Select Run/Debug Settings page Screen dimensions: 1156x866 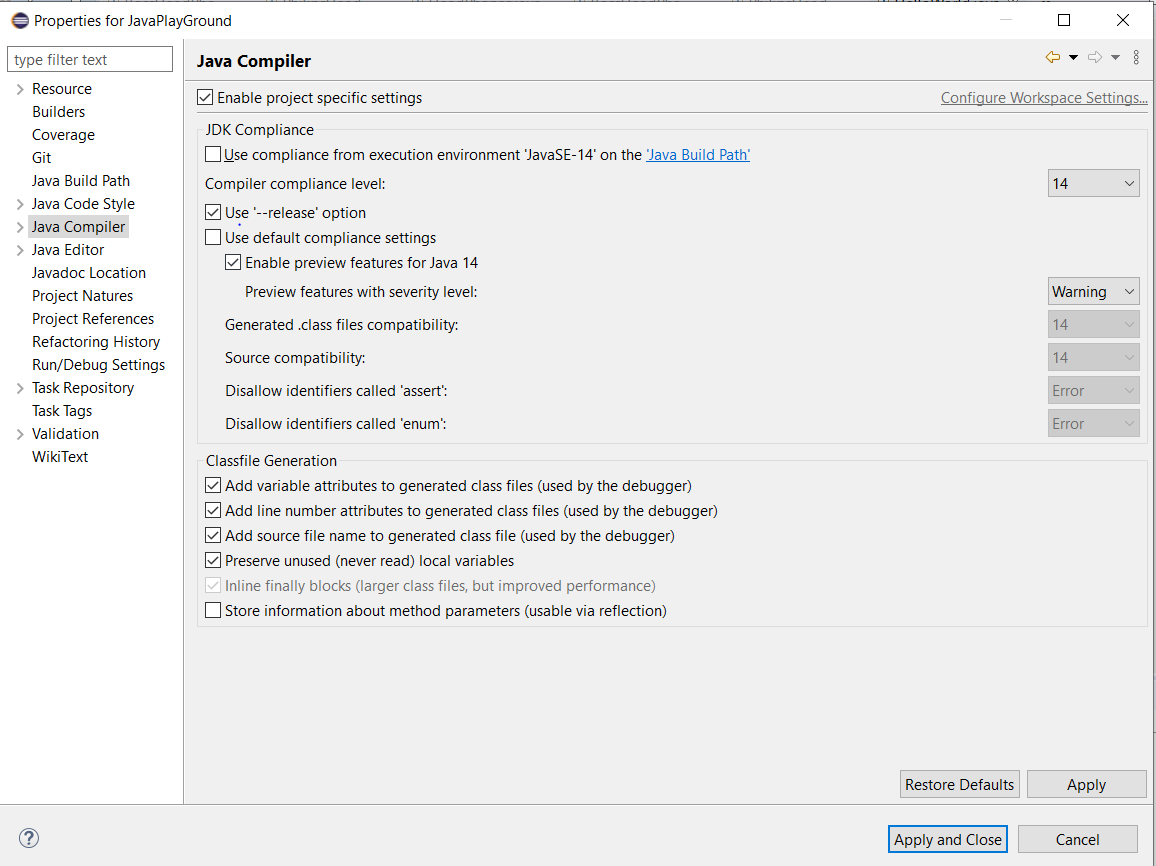click(x=98, y=365)
